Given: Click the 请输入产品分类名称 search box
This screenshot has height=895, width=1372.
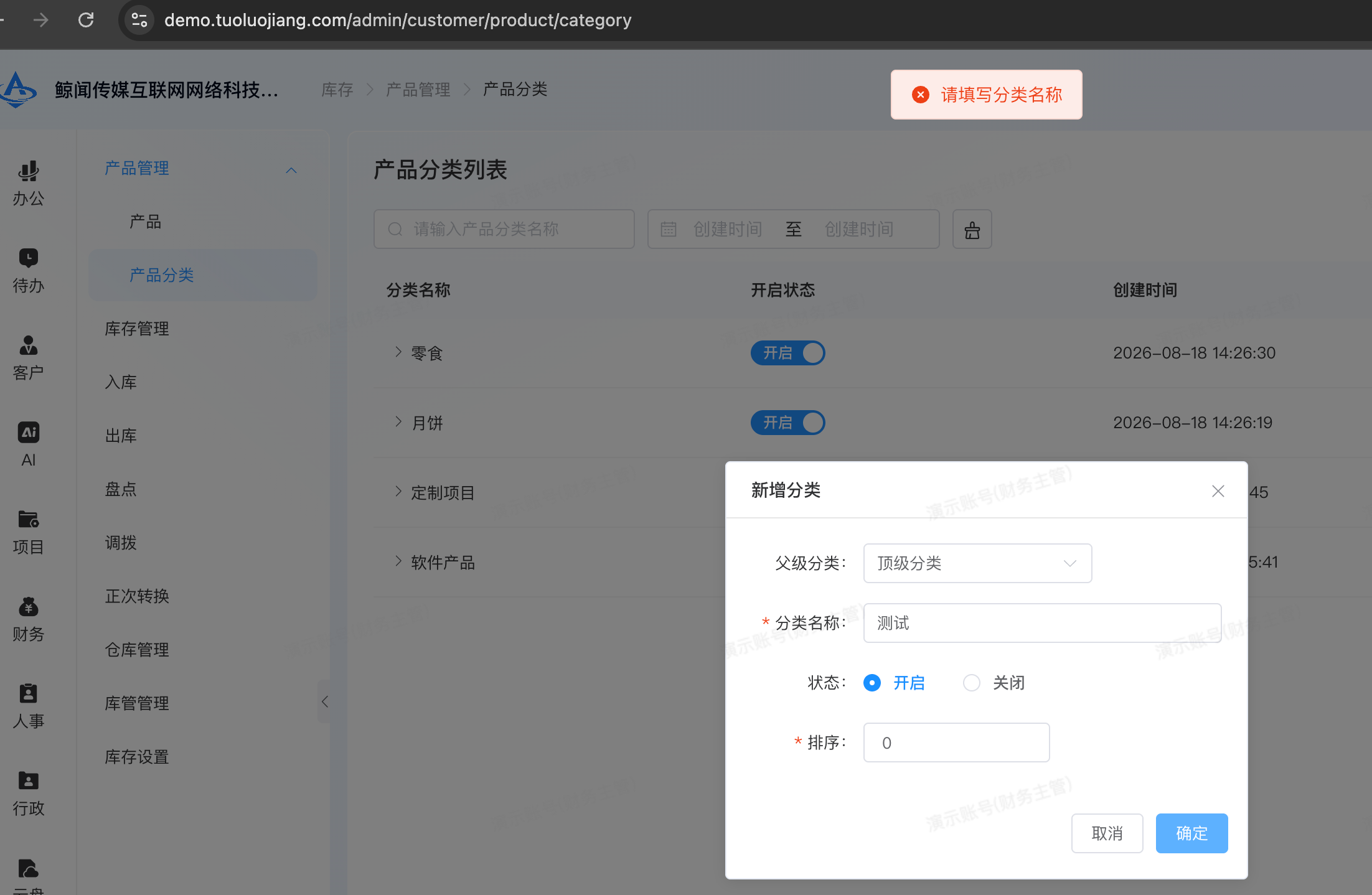Looking at the screenshot, I should [504, 229].
